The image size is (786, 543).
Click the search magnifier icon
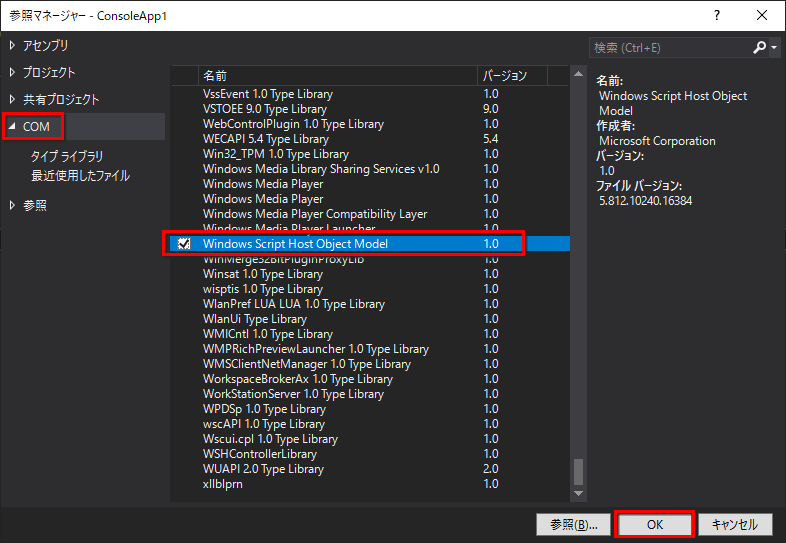[759, 48]
